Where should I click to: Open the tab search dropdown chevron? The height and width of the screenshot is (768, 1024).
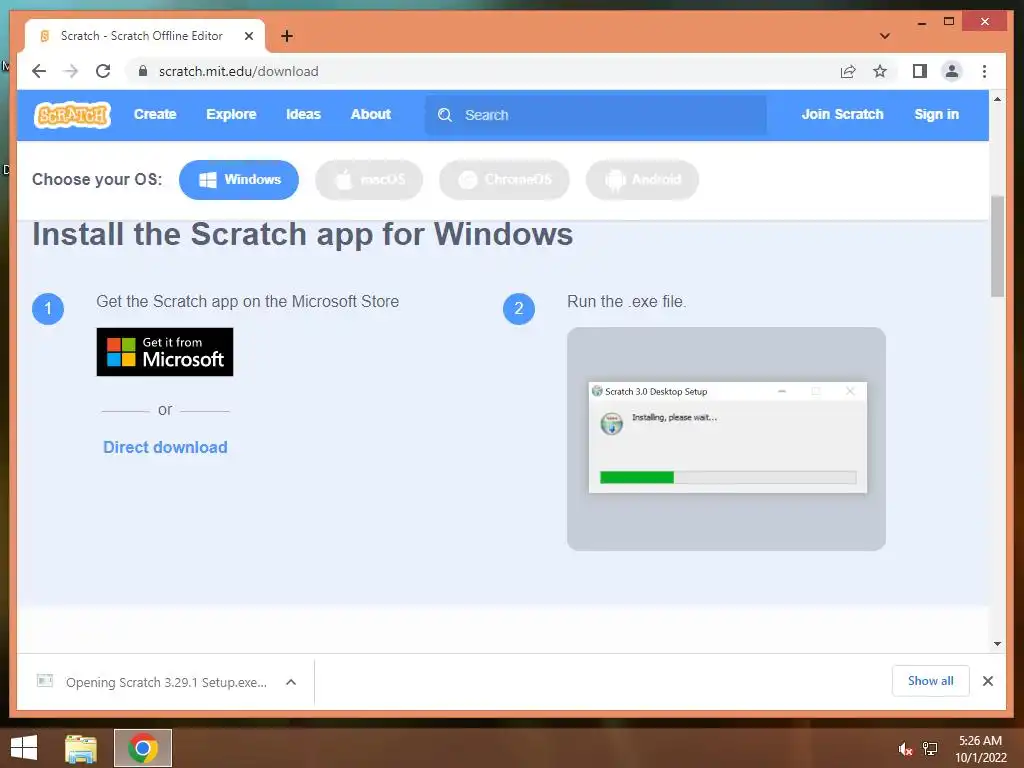point(884,36)
